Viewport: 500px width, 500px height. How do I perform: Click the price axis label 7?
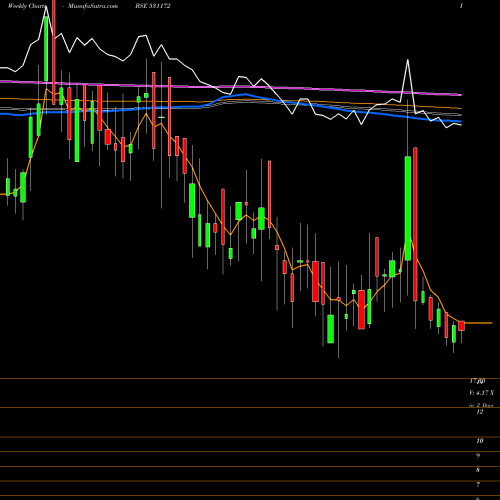point(478,485)
